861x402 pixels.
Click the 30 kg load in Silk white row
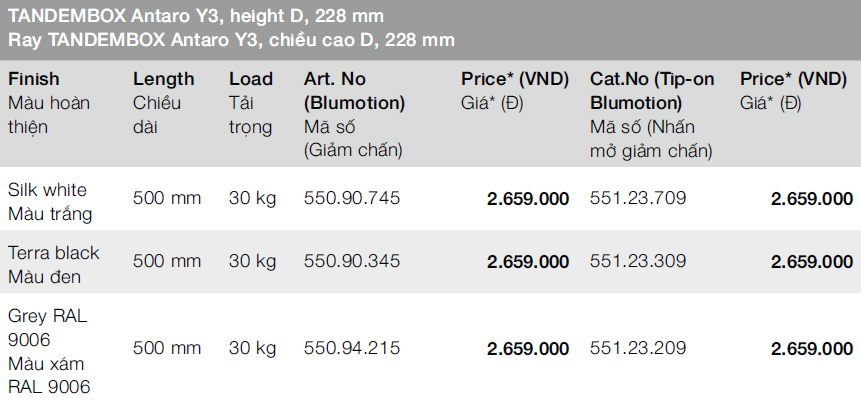click(252, 198)
